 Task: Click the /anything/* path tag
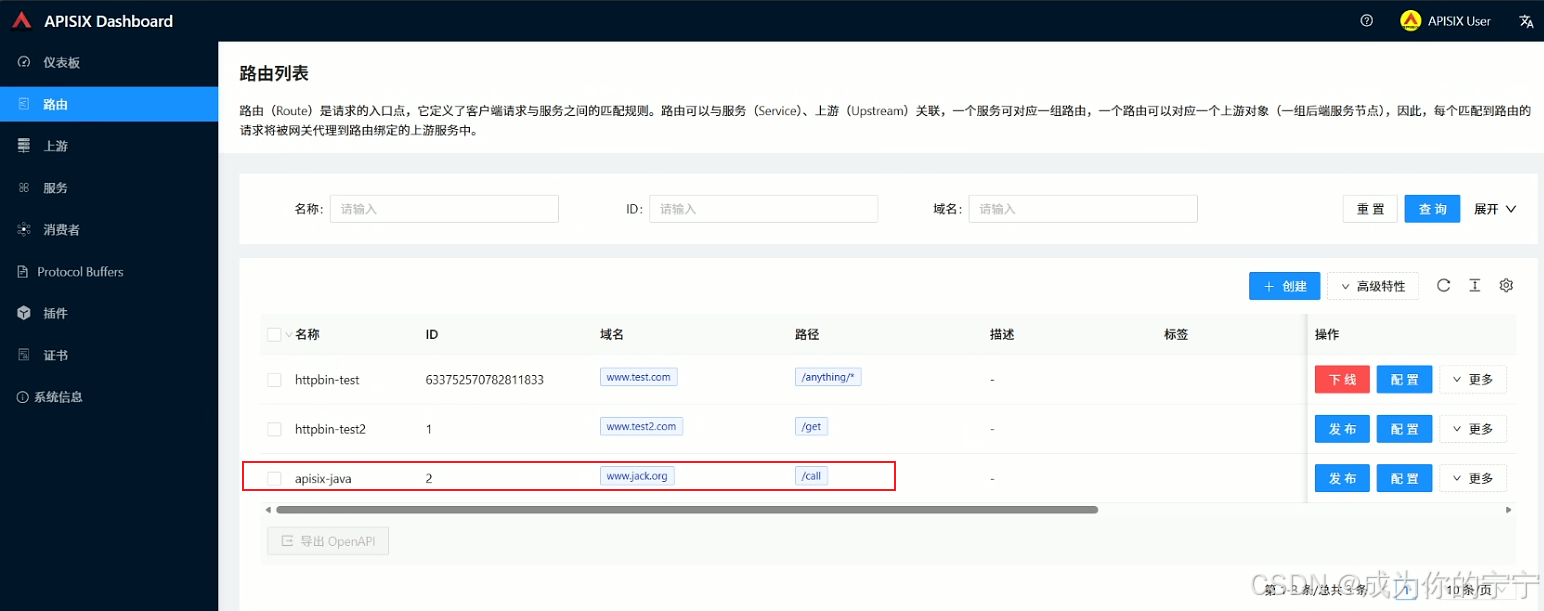828,377
